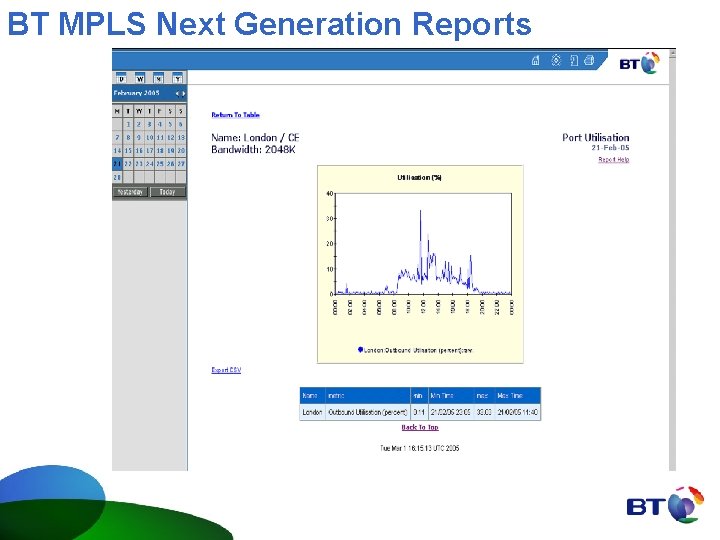Select February 3 in the calendar
Image resolution: width=720 pixels, height=540 pixels.
(149, 124)
